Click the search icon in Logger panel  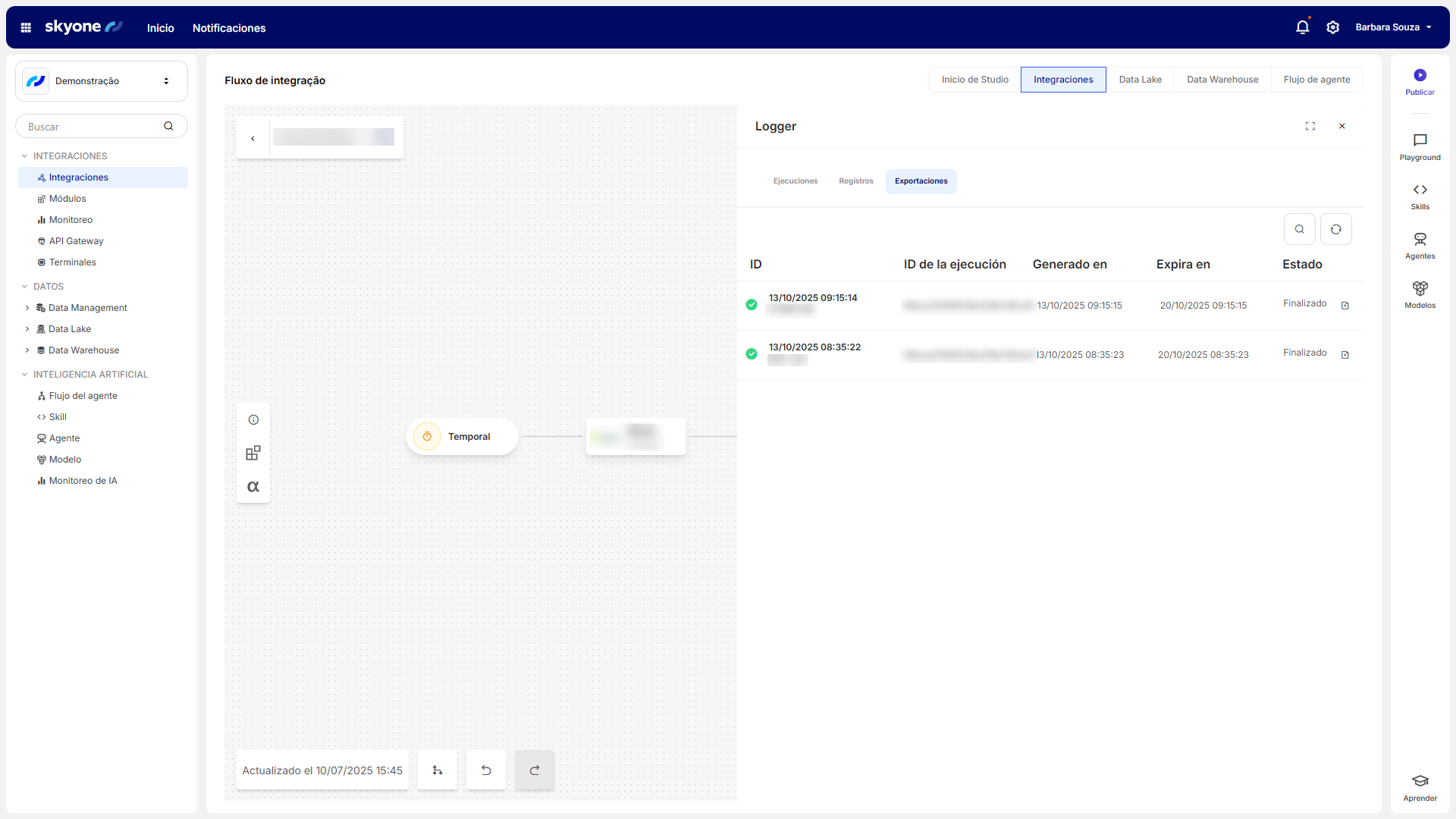point(1299,229)
